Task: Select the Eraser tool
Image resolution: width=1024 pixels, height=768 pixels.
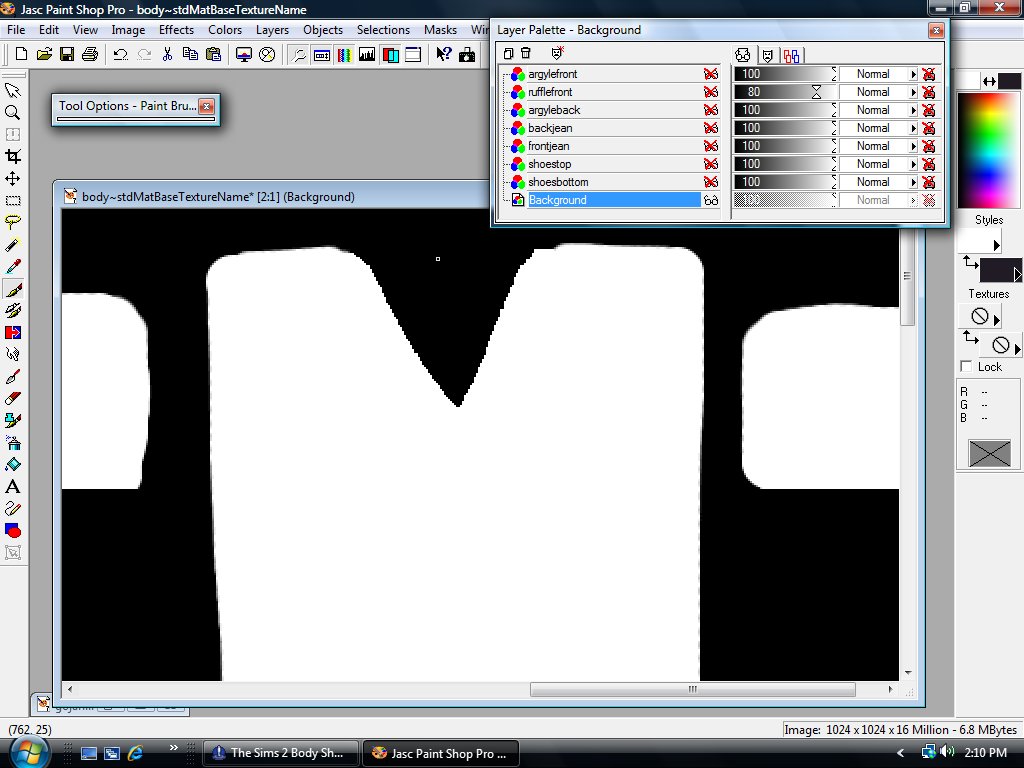Action: (12, 398)
